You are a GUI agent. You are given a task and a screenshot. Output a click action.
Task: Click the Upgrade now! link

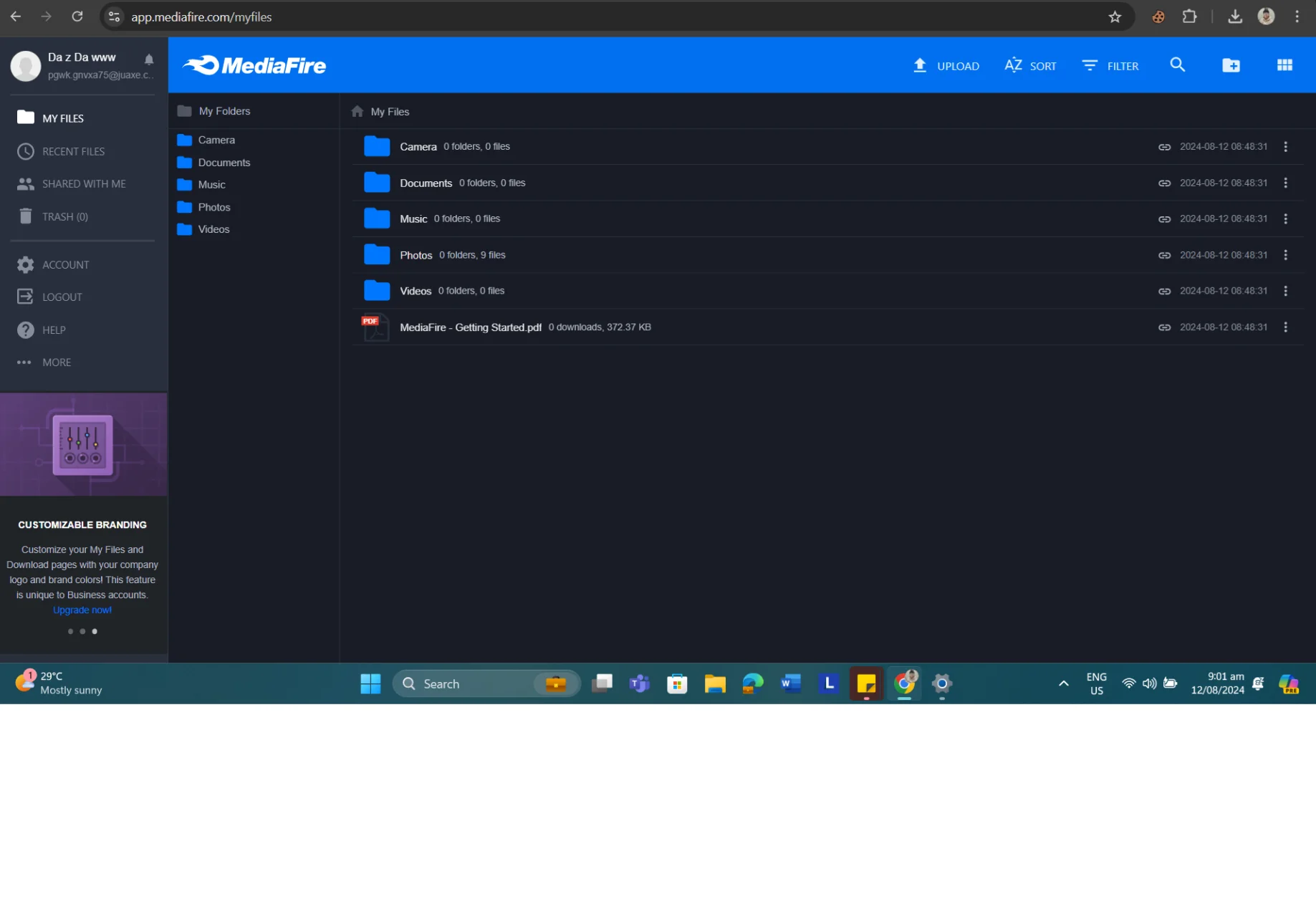tap(82, 610)
